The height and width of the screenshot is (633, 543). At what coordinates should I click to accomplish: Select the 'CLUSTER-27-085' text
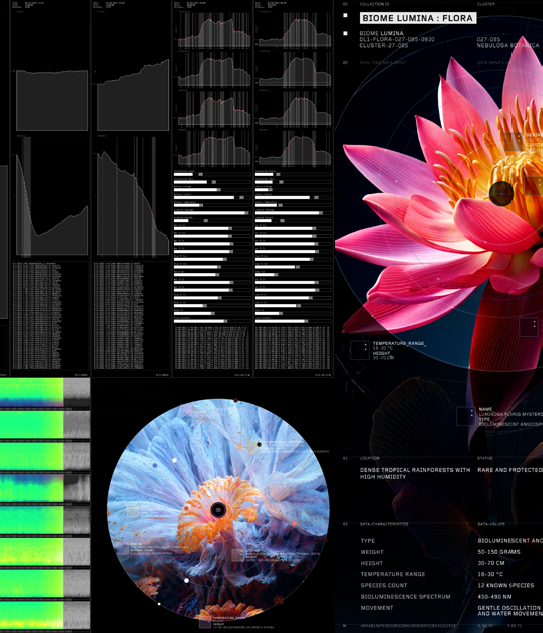384,45
